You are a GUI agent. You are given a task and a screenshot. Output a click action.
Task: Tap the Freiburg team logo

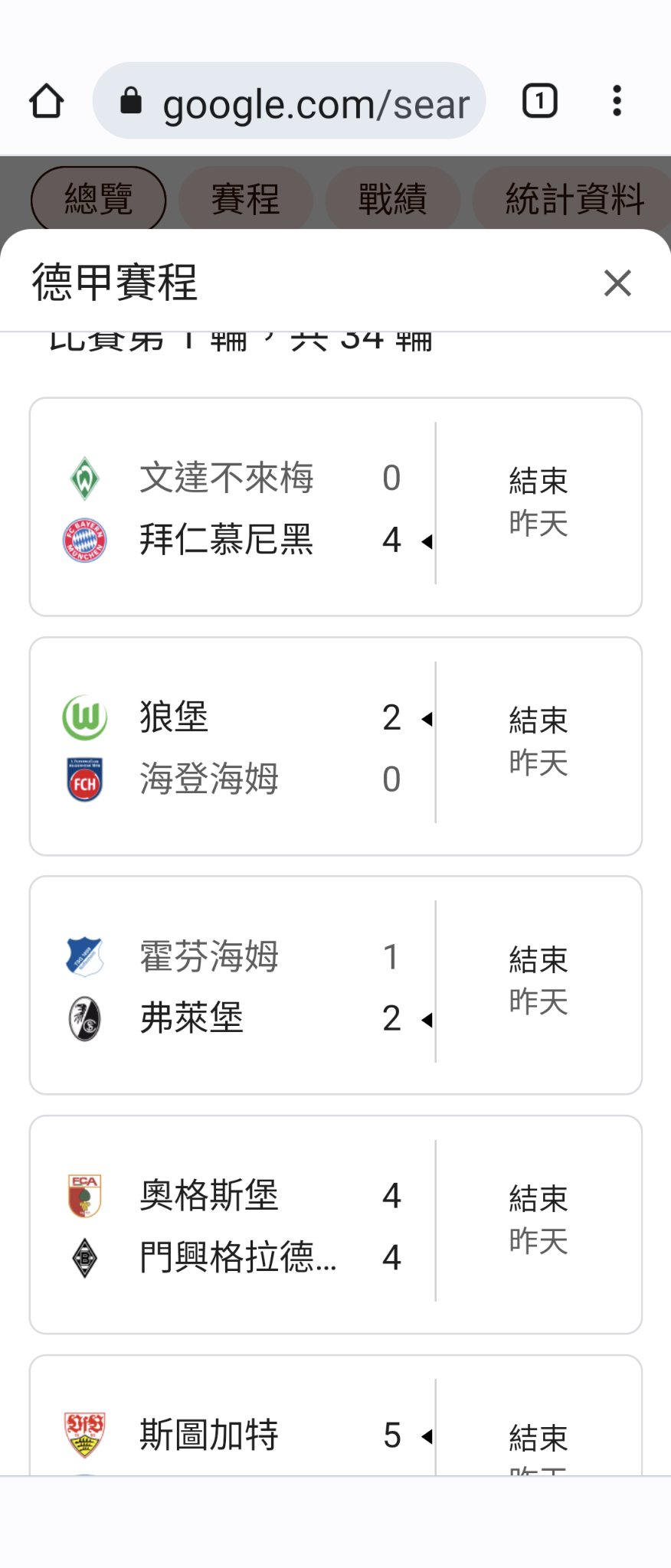84,1019
